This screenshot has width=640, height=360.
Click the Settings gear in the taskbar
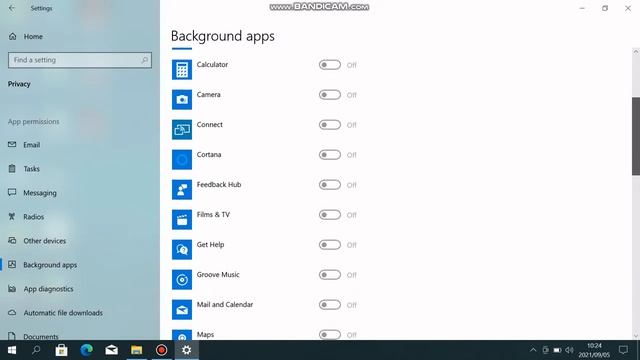[187, 350]
